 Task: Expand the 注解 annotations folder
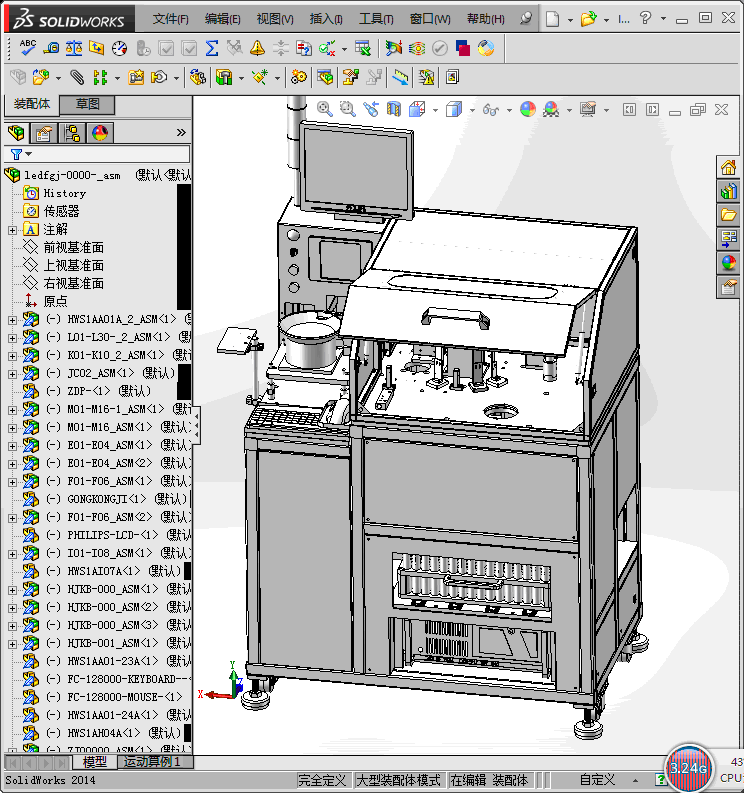coord(12,229)
